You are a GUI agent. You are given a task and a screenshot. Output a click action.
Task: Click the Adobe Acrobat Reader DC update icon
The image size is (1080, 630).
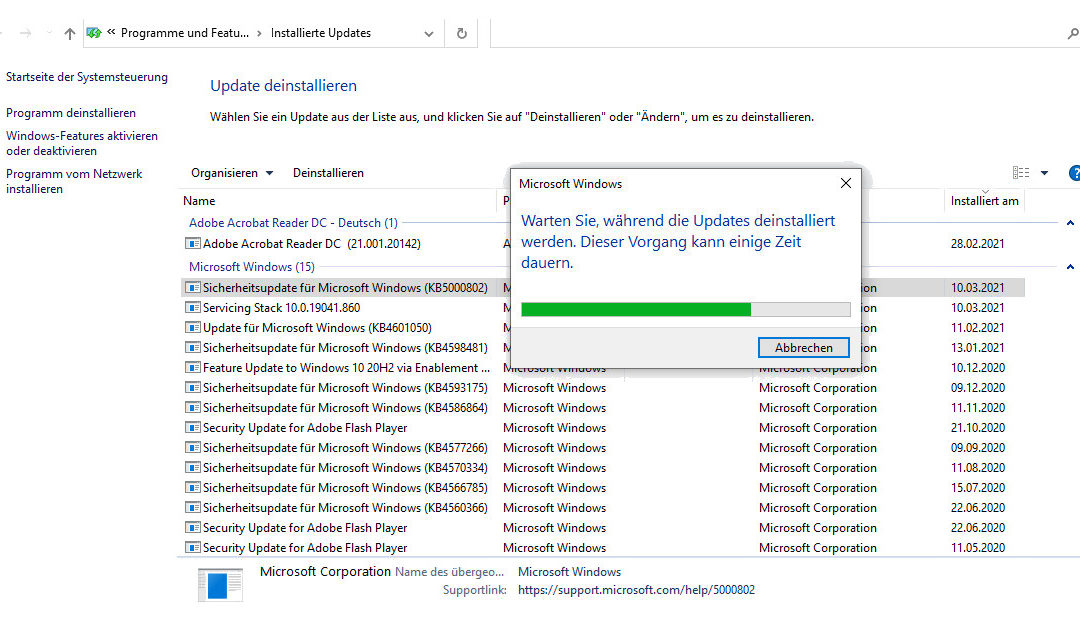[193, 244]
